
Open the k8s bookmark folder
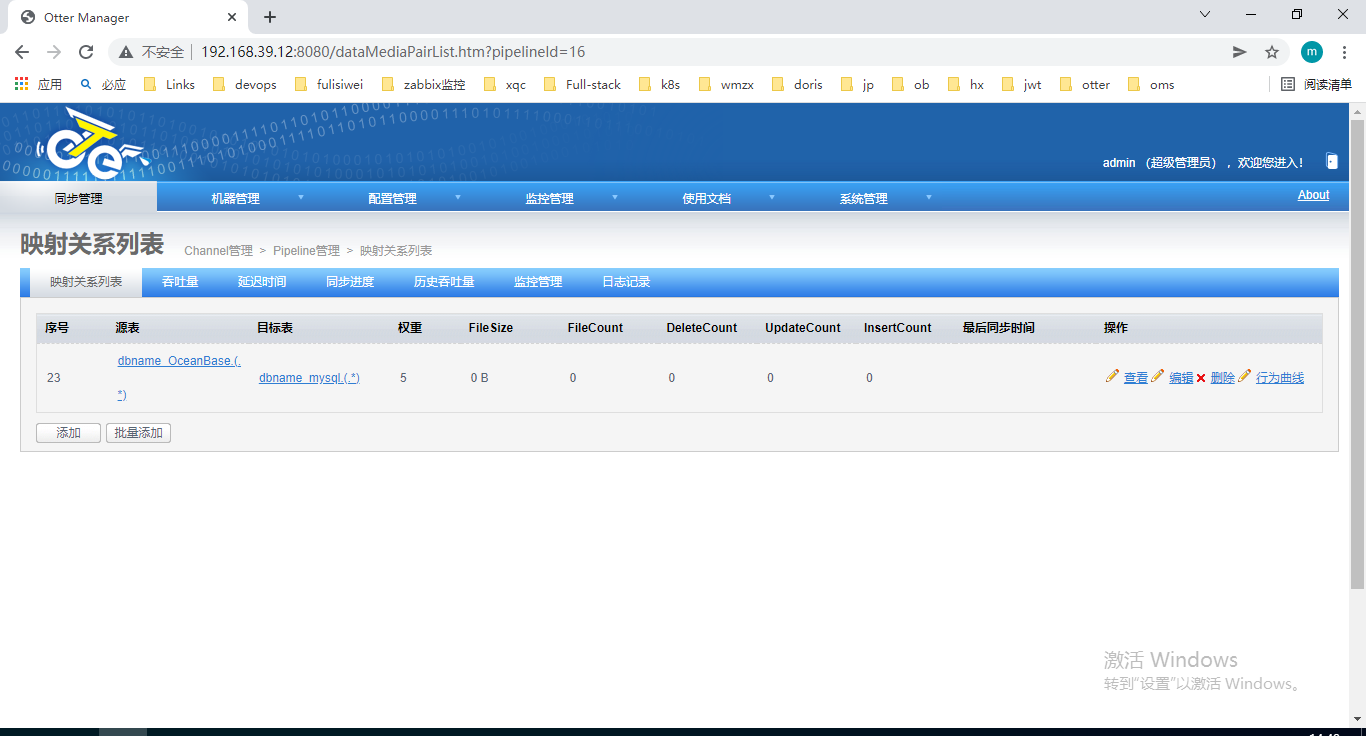point(660,85)
